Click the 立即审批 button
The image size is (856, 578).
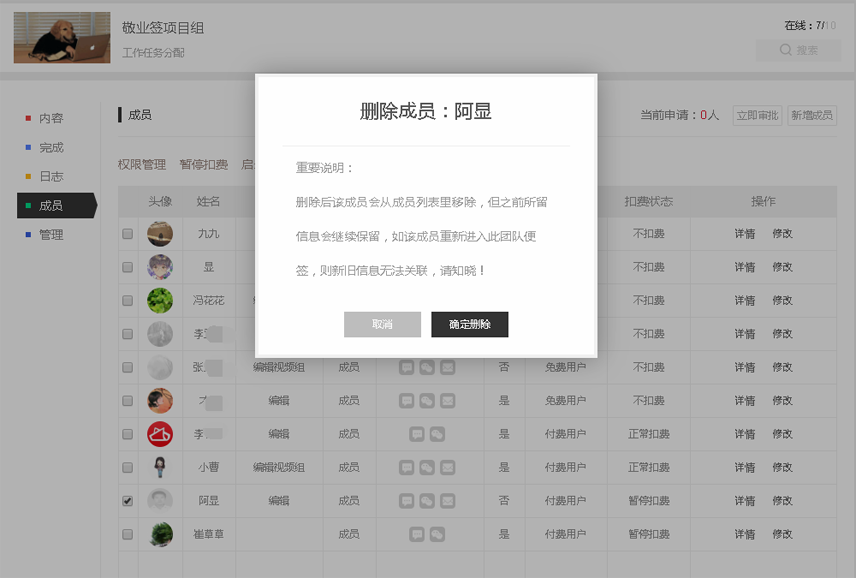click(x=757, y=115)
